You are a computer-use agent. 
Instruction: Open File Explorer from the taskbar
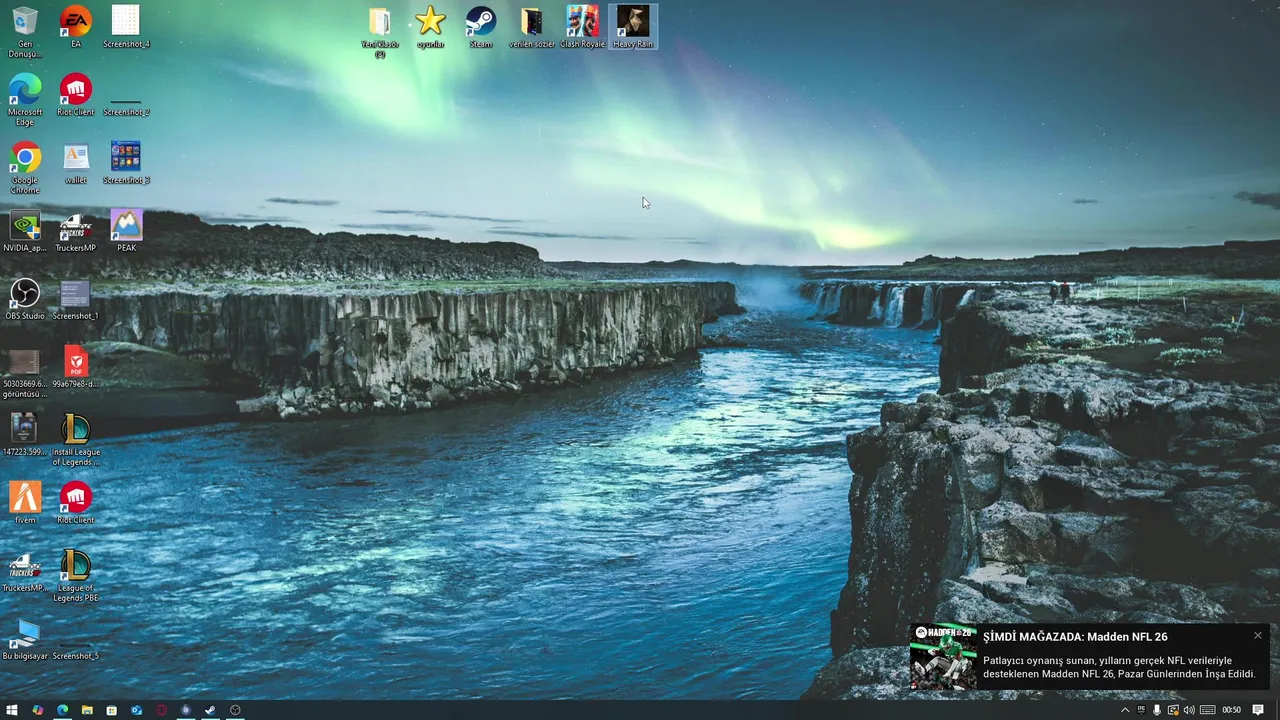[87, 710]
